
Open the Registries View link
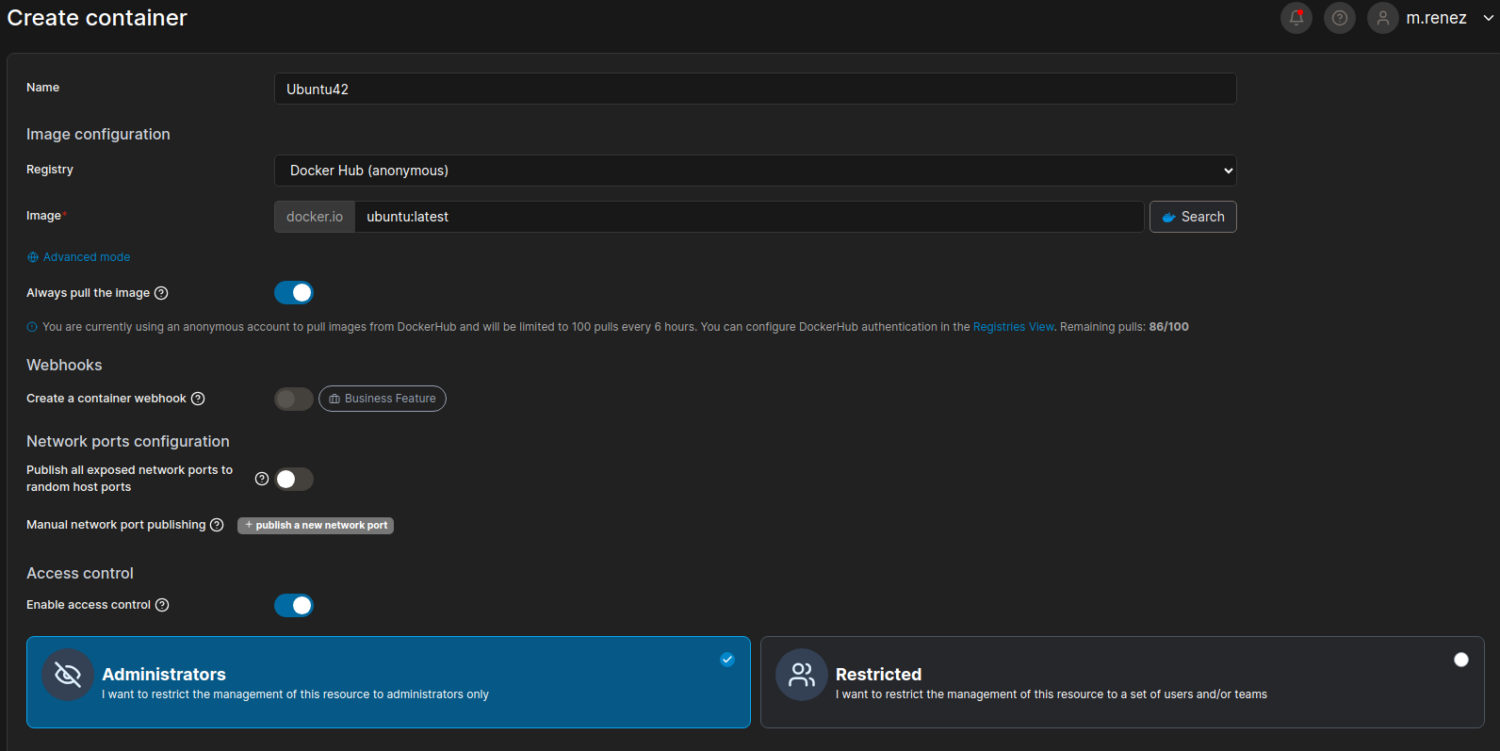pyautogui.click(x=1013, y=327)
